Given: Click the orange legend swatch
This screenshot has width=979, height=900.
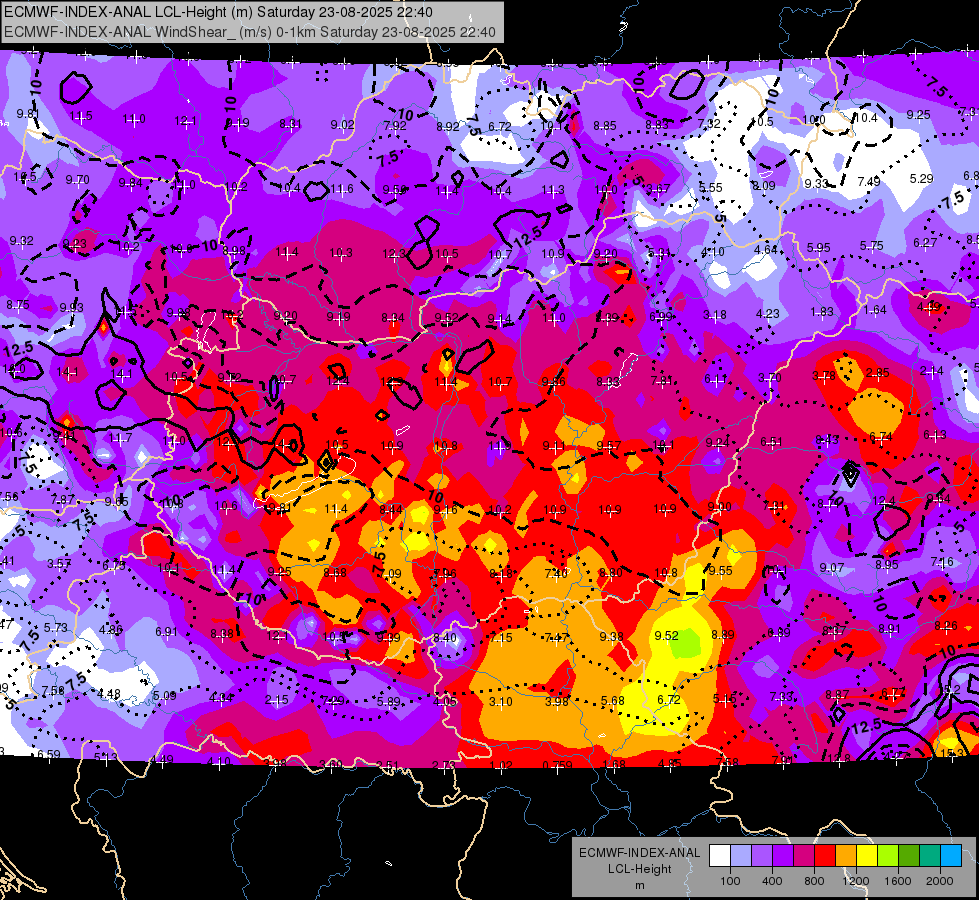Looking at the screenshot, I should 846,856.
